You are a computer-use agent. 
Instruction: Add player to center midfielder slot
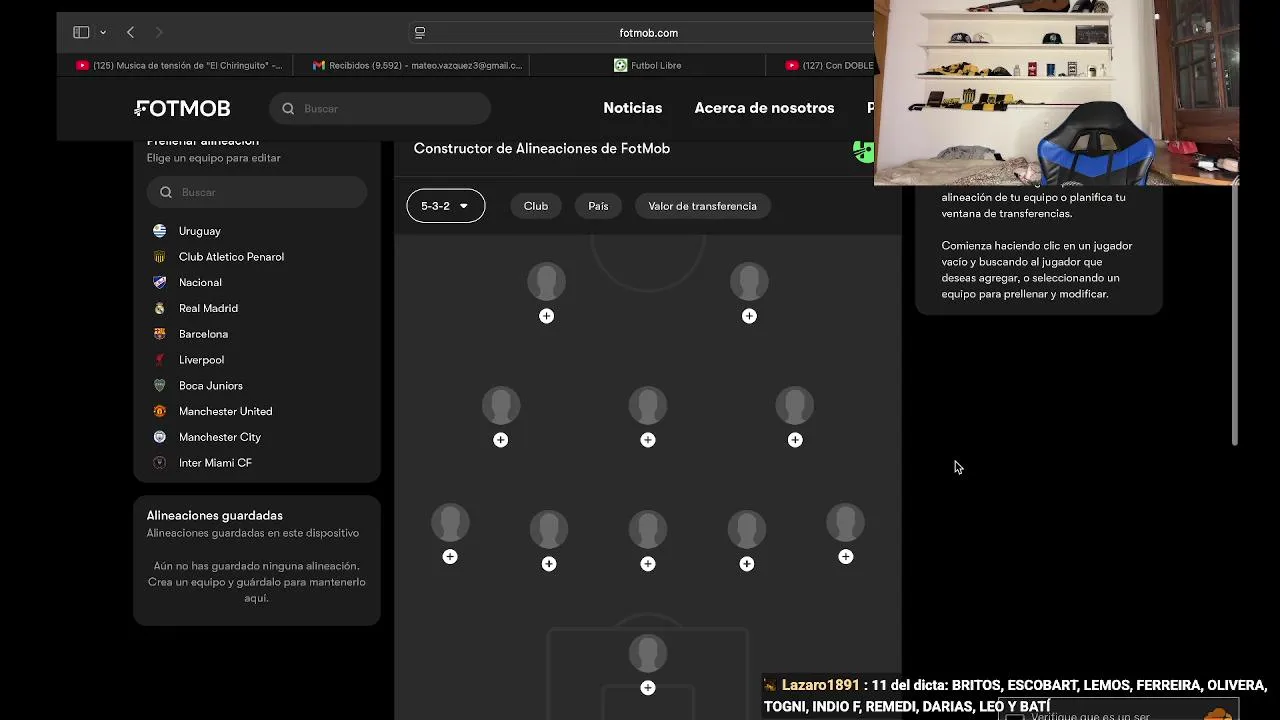[x=648, y=440]
